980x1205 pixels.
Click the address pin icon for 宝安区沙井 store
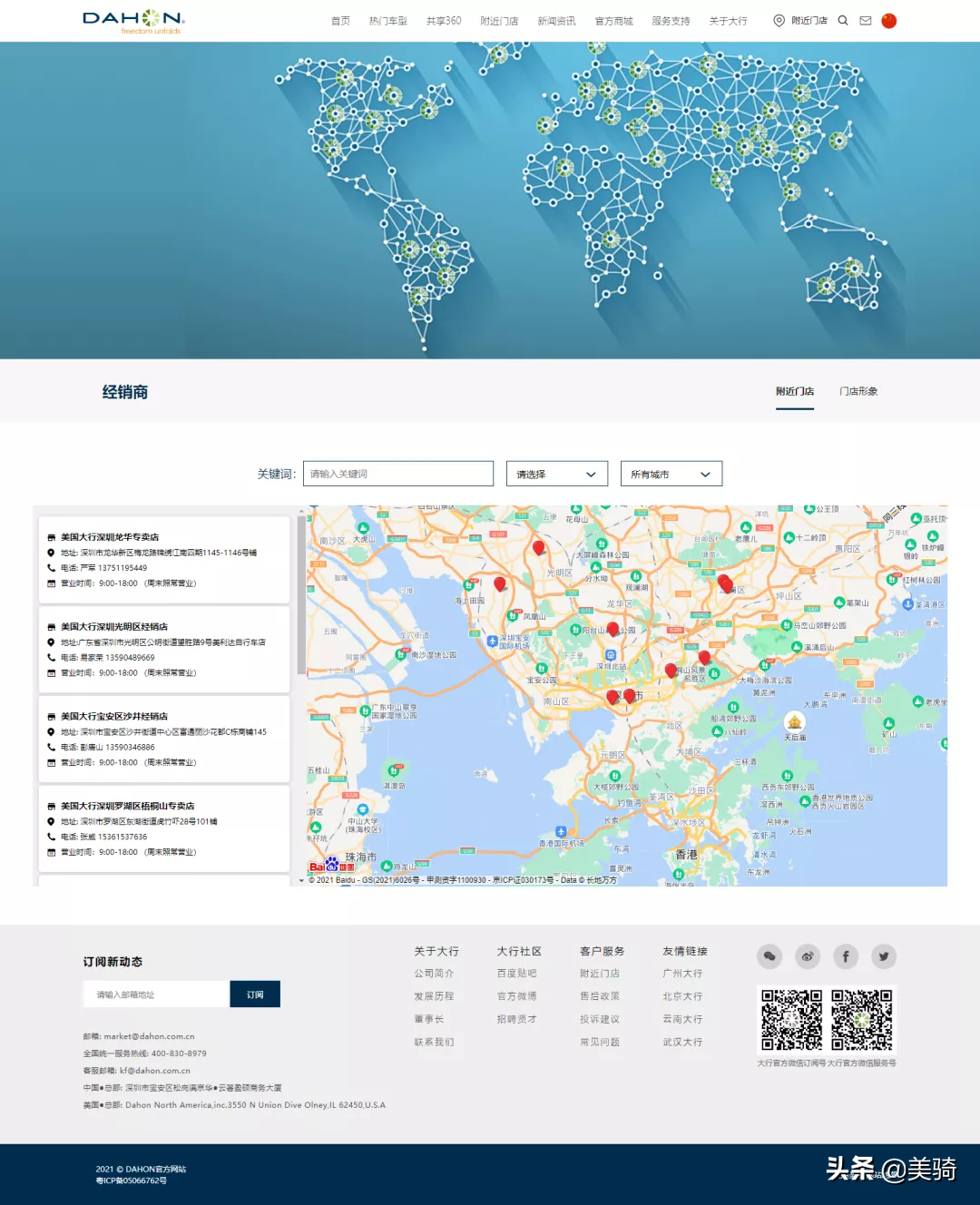point(52,732)
